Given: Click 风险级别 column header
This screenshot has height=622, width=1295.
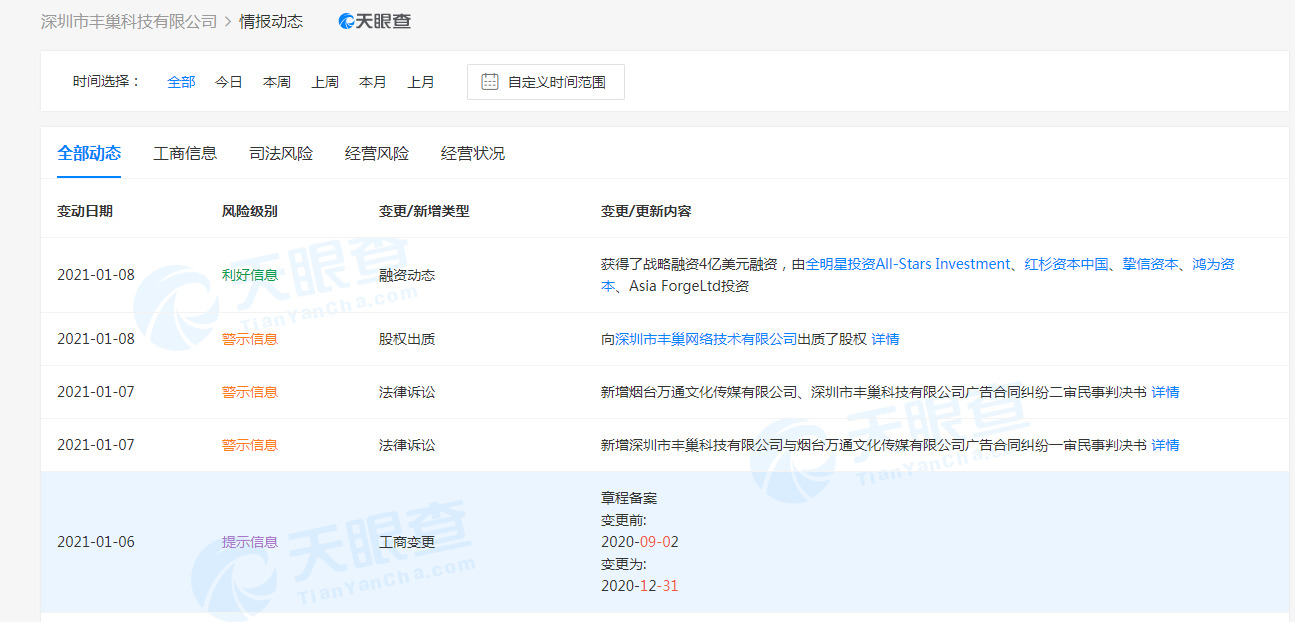Looking at the screenshot, I should [x=250, y=211].
